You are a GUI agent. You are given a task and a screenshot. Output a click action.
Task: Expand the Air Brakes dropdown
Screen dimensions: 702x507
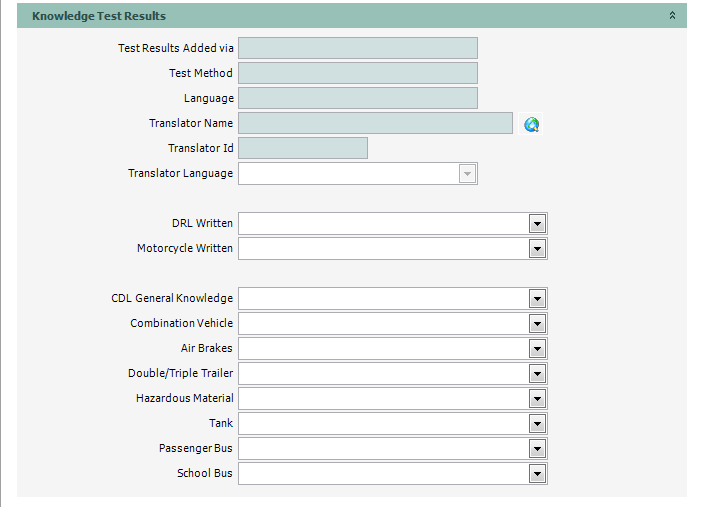tap(537, 349)
